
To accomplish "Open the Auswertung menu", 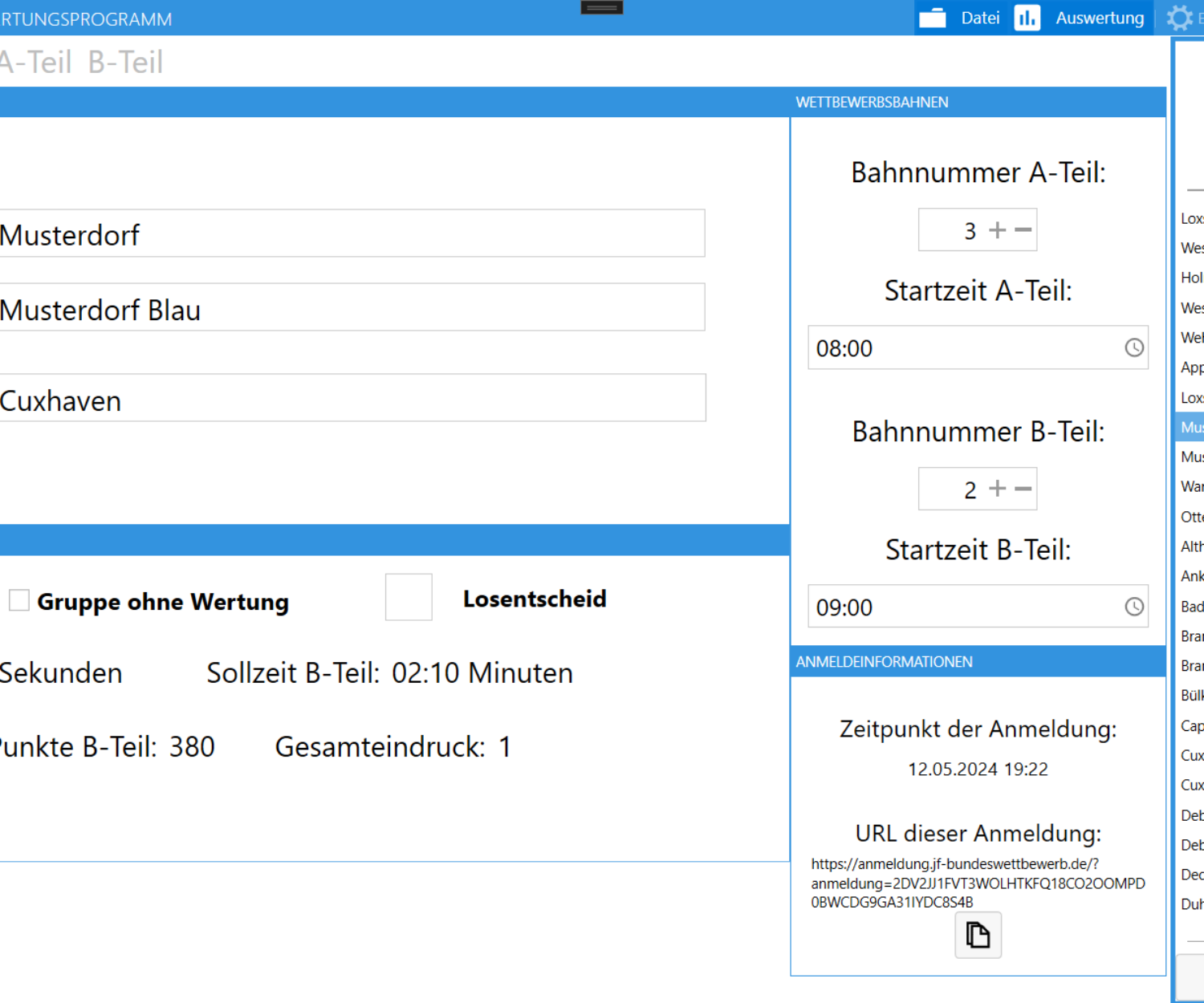I will pos(1099,18).
